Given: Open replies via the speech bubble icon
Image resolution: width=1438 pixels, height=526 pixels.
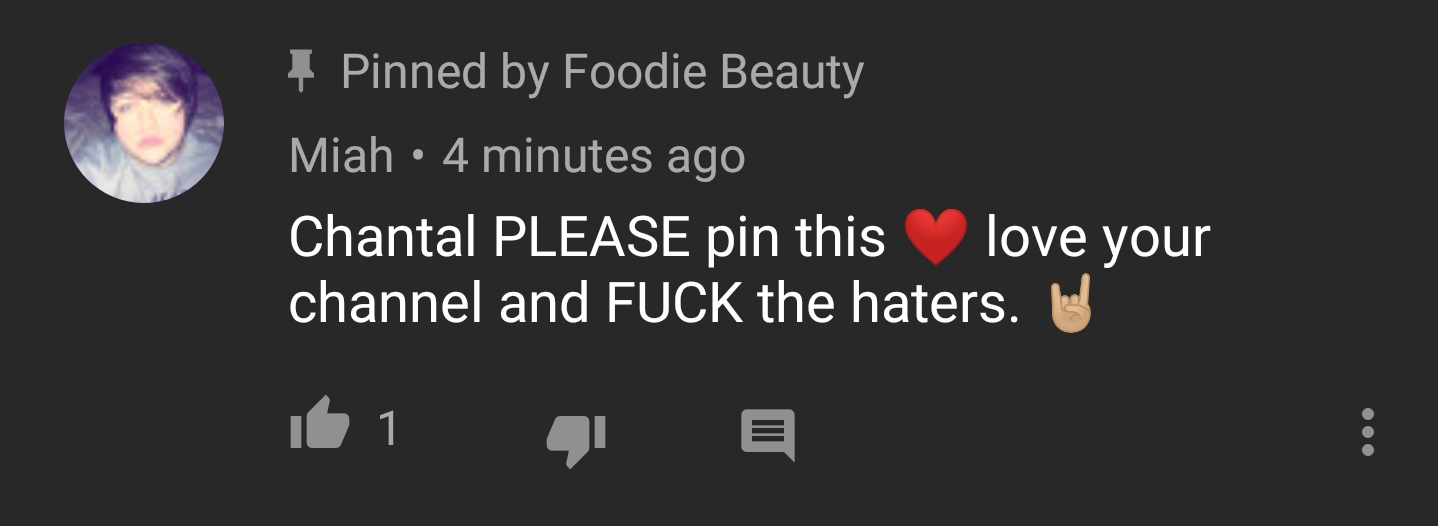Looking at the screenshot, I should tap(768, 436).
